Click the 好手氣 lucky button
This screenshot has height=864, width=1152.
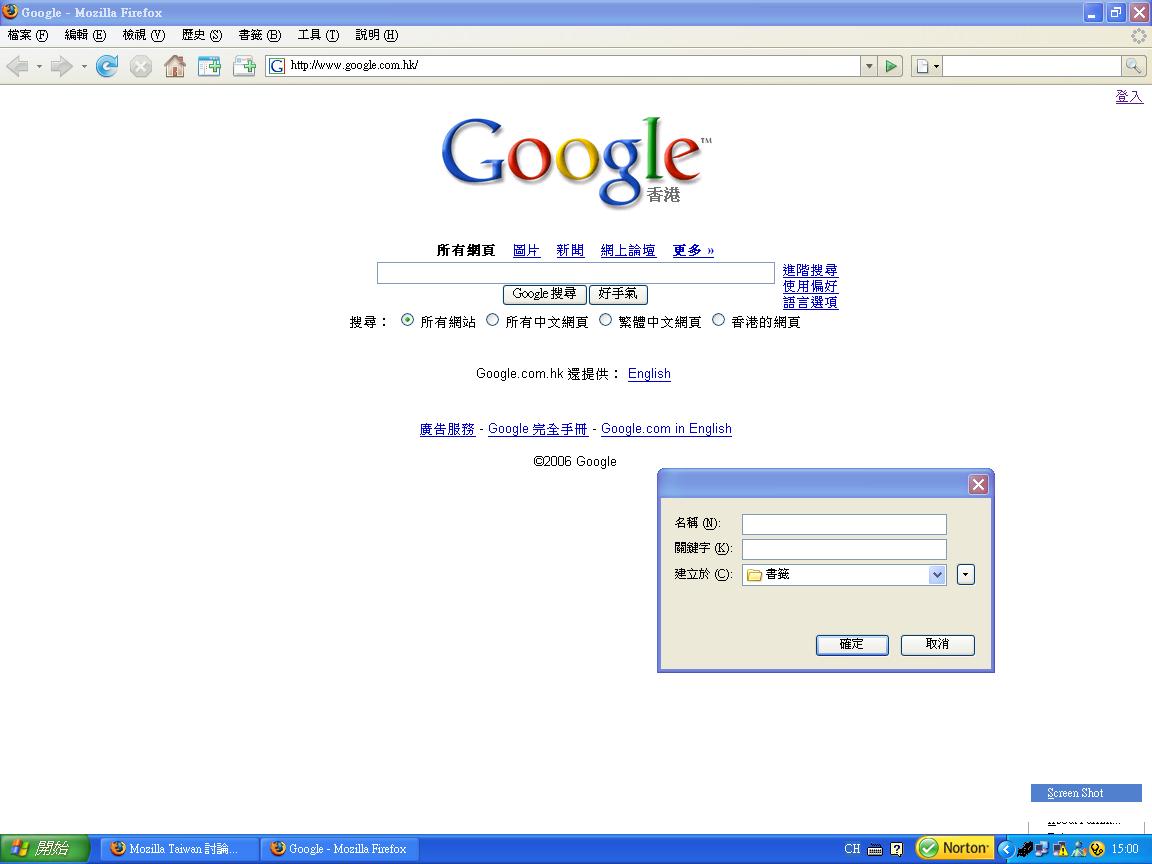click(x=618, y=295)
